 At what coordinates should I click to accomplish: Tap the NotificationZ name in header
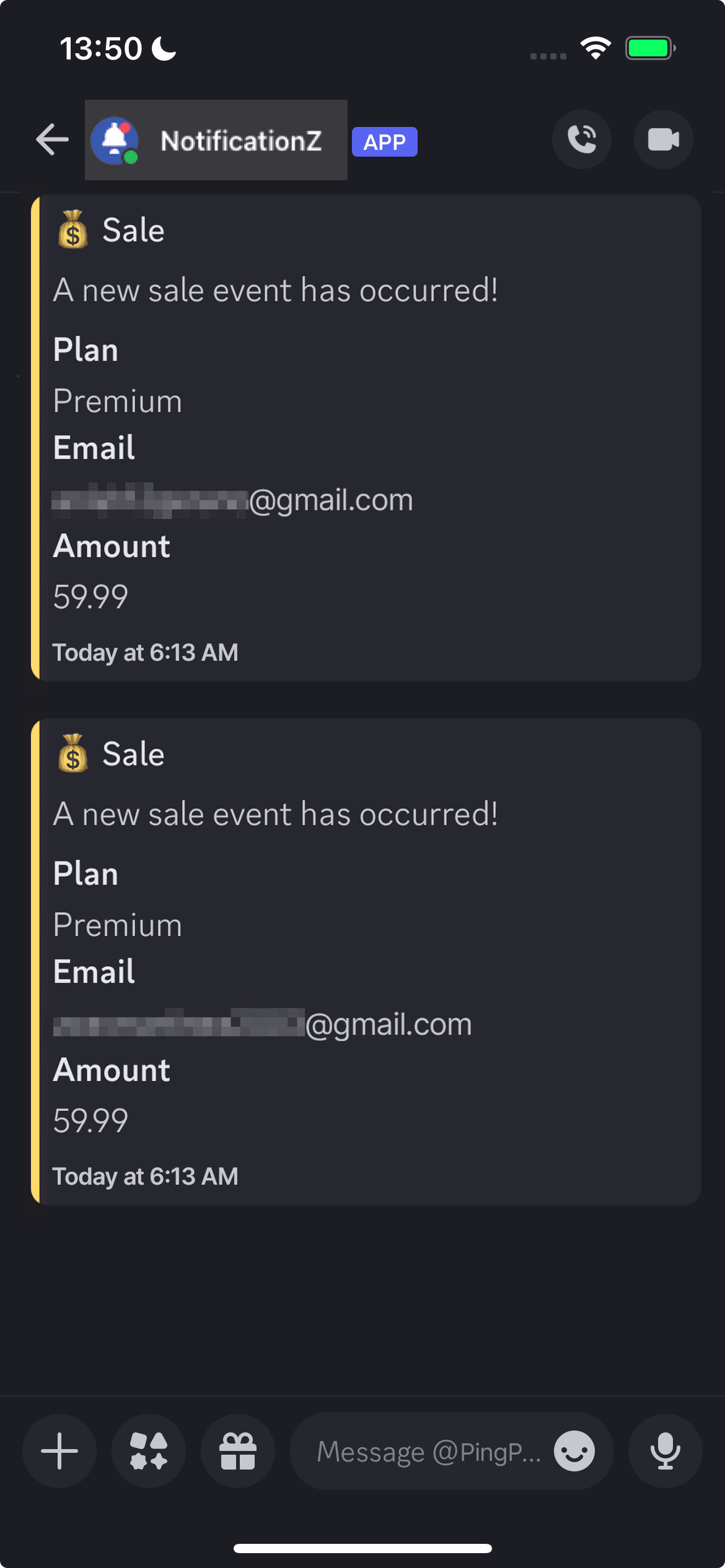coord(241,141)
